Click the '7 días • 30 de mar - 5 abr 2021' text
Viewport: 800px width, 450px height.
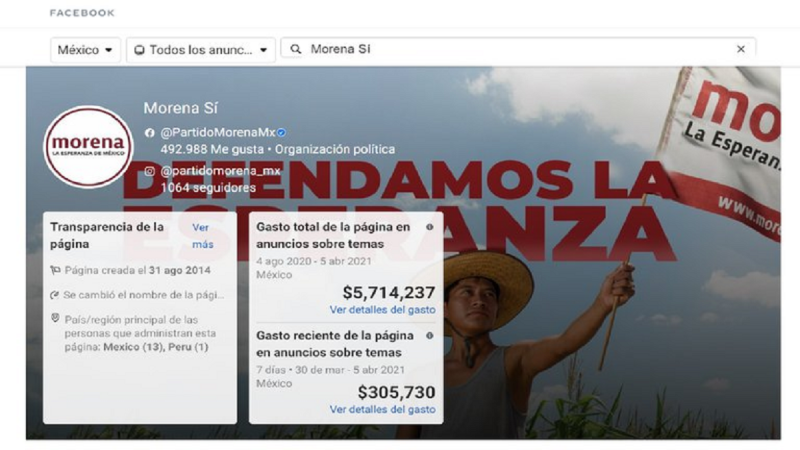331,370
